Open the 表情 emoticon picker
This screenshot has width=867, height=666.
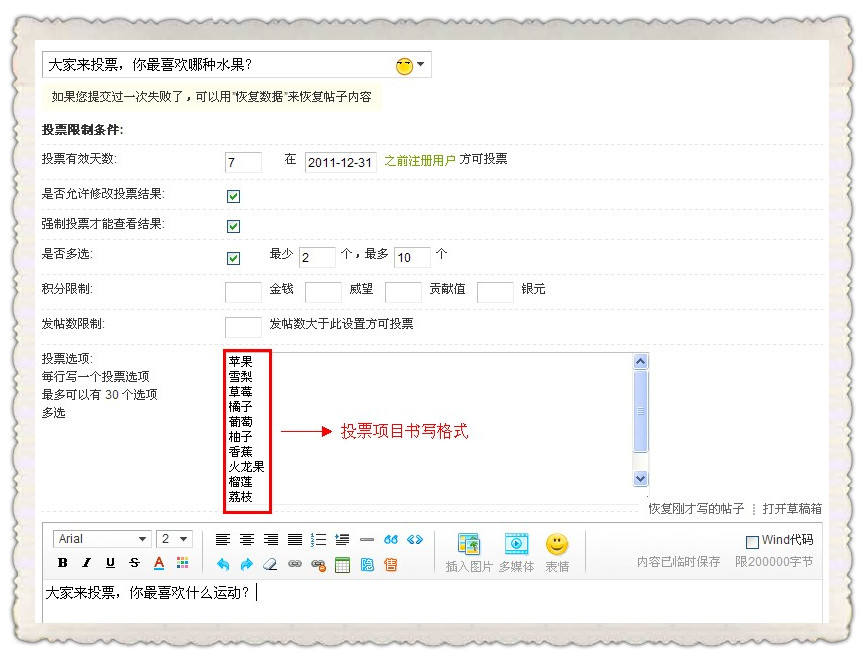point(557,552)
